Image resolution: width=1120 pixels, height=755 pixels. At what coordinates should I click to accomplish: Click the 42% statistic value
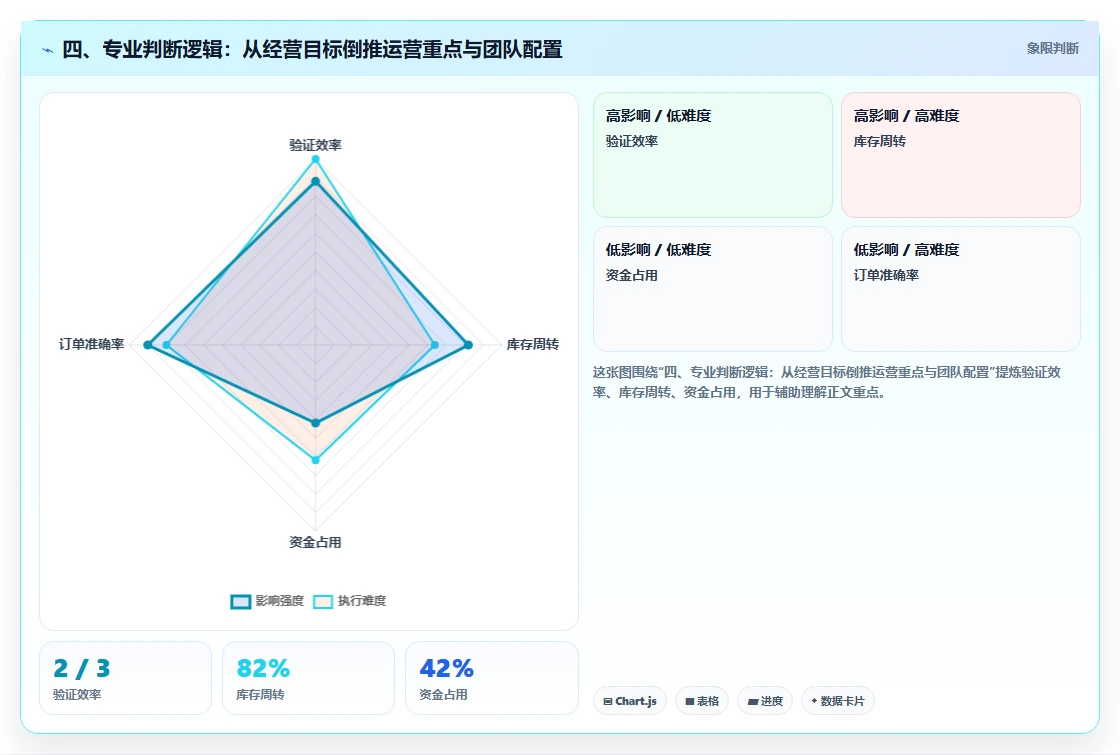coord(446,669)
